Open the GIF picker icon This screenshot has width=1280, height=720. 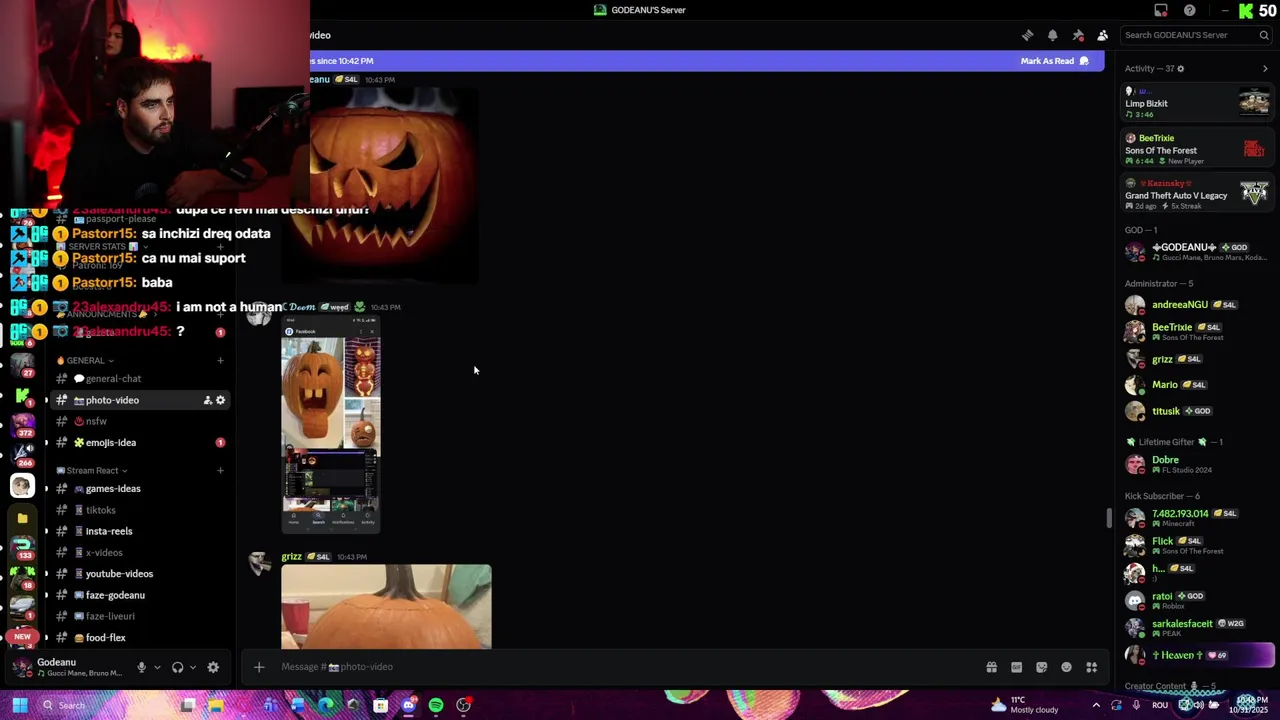click(1016, 667)
